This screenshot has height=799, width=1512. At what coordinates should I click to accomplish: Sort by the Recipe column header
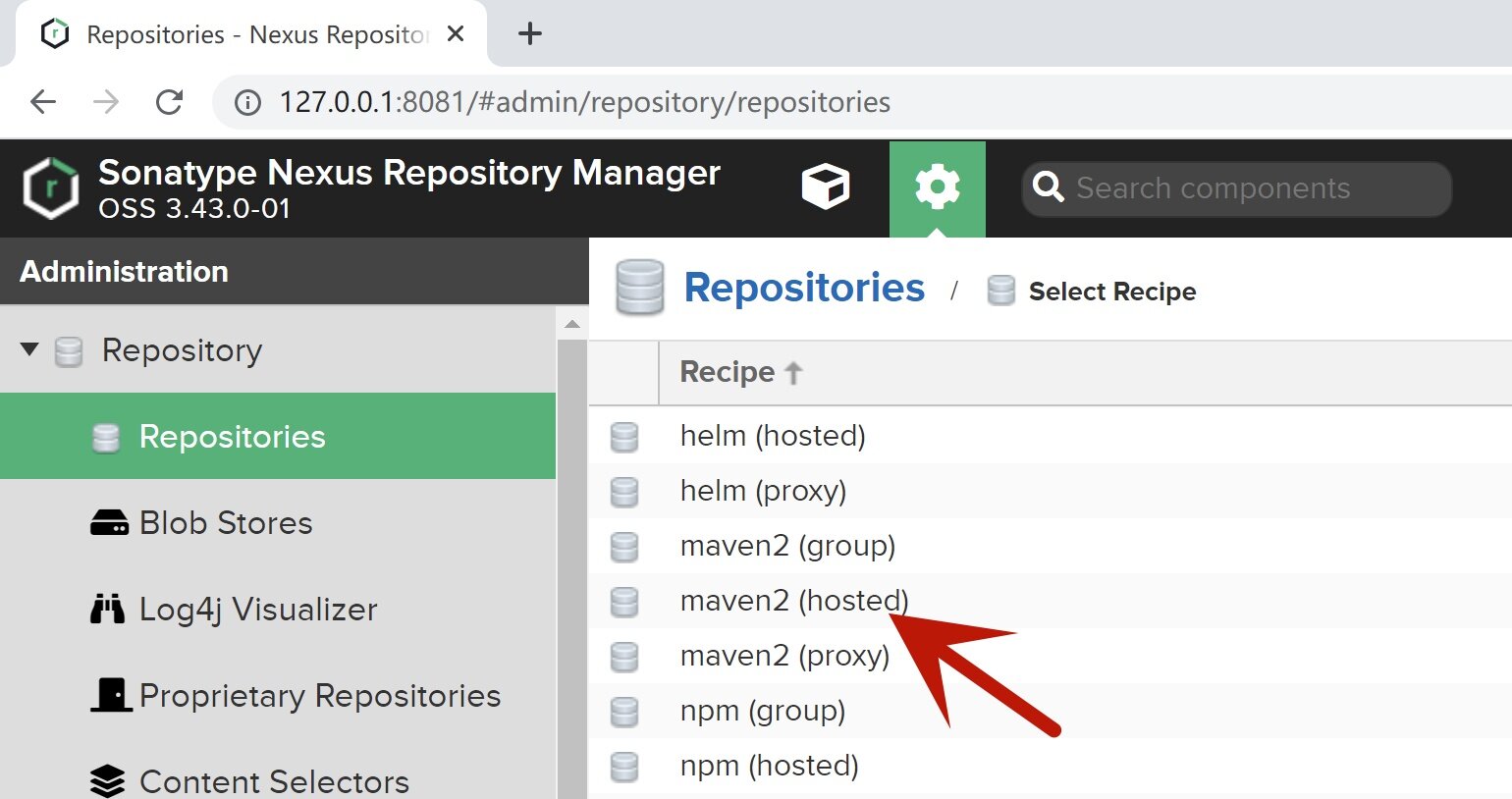click(x=728, y=373)
